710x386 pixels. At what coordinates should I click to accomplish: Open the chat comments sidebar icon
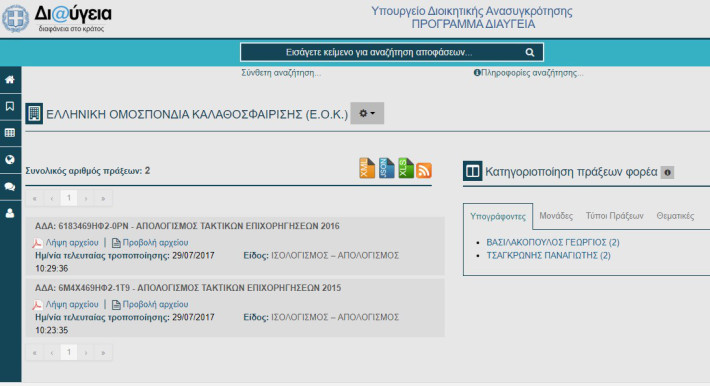point(10,187)
